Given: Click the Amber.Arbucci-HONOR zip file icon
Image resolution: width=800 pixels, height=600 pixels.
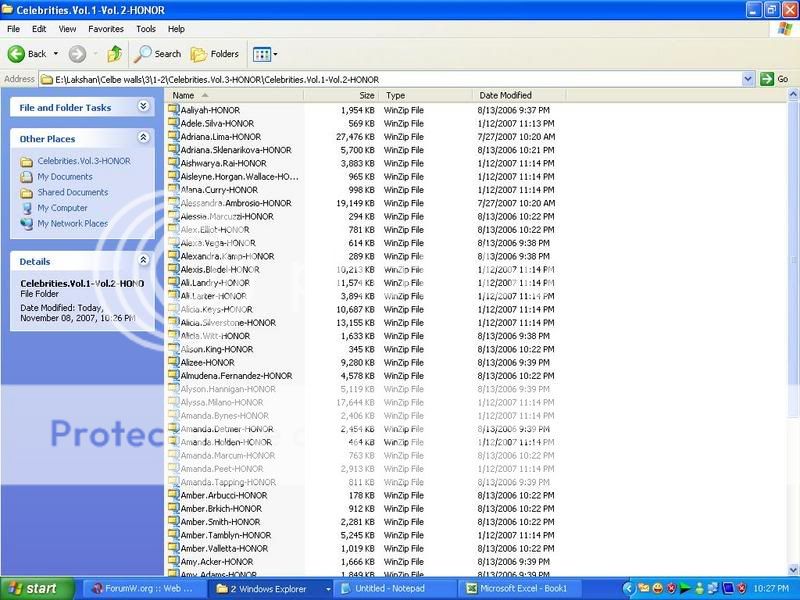Looking at the screenshot, I should click(x=173, y=495).
